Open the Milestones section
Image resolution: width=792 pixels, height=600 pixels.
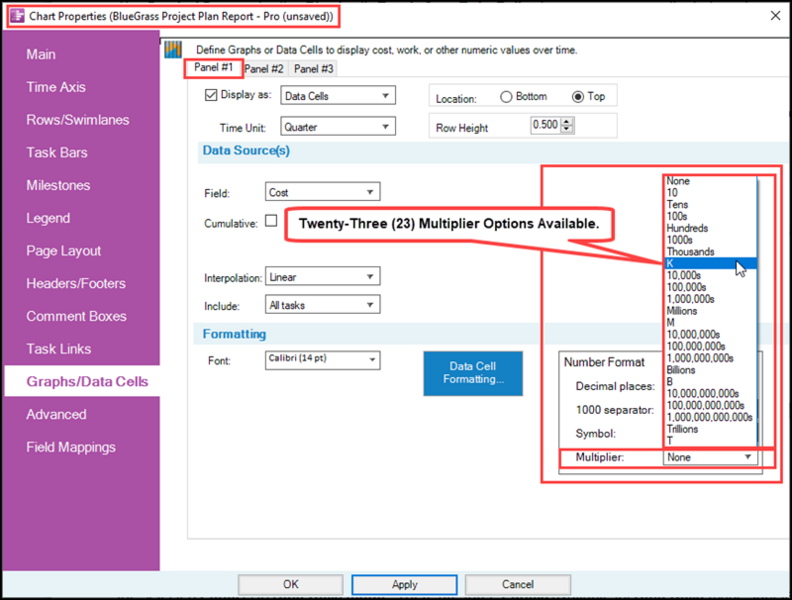(58, 185)
